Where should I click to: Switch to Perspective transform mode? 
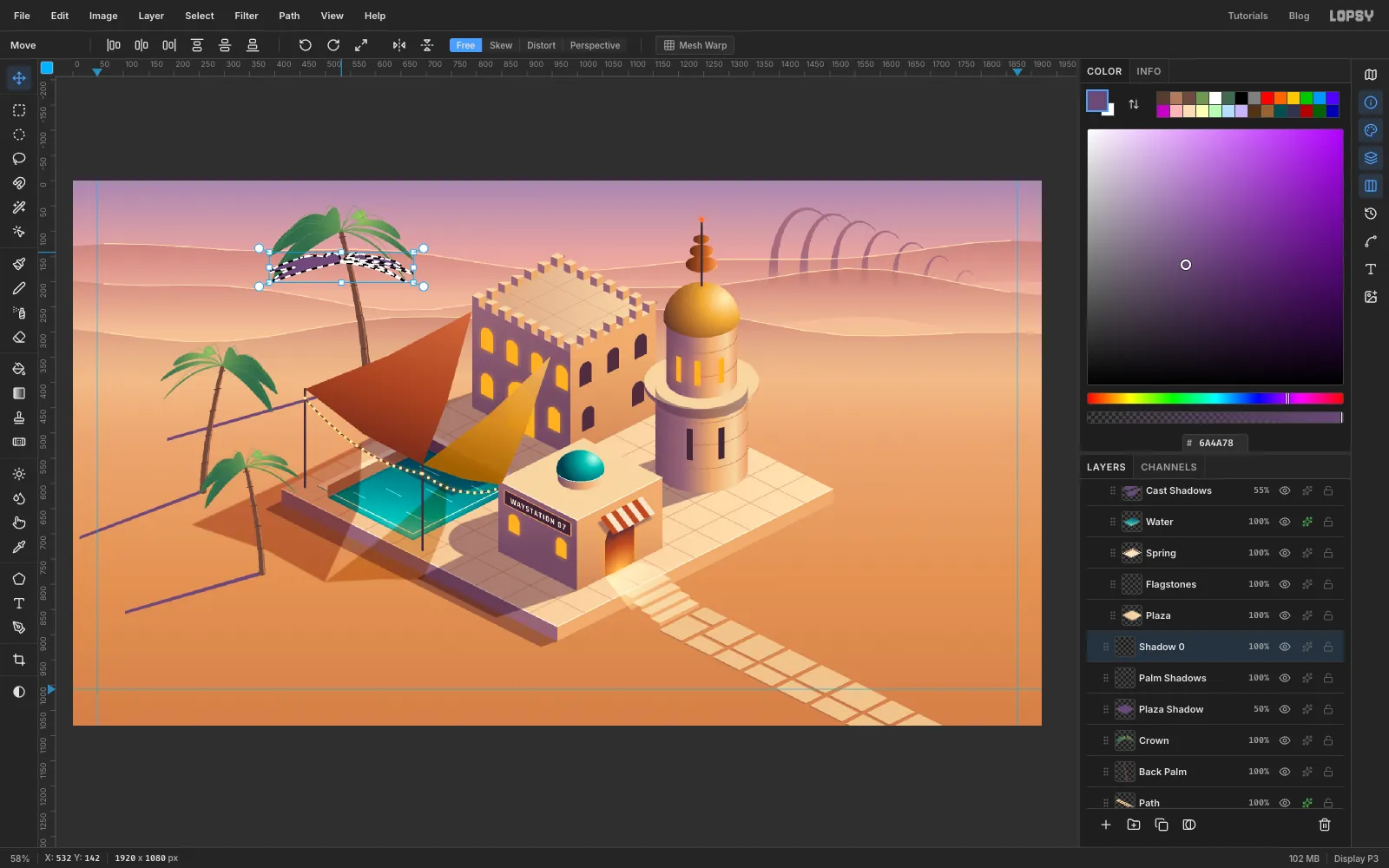[595, 45]
